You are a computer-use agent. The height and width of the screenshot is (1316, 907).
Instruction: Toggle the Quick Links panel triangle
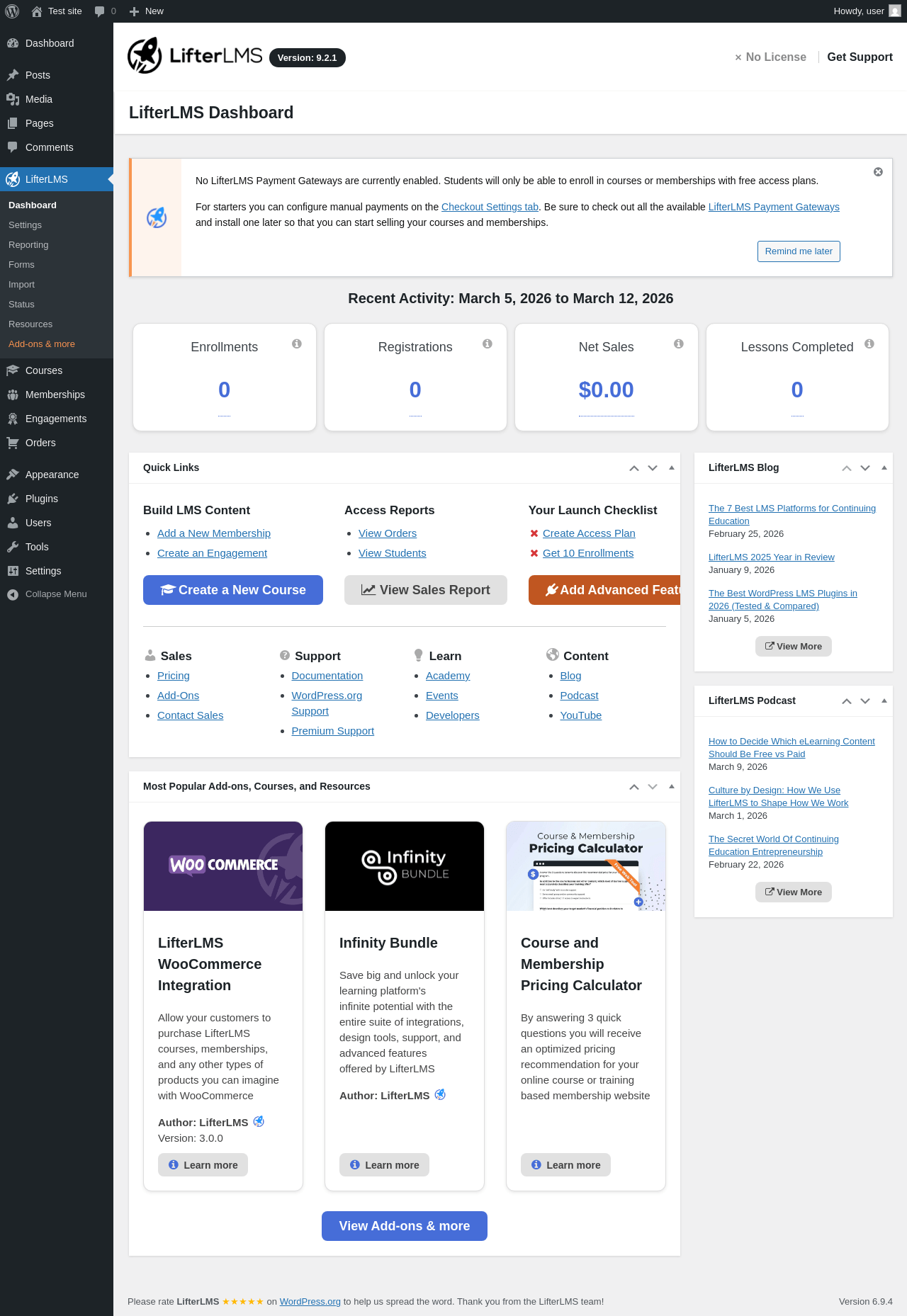[x=672, y=467]
